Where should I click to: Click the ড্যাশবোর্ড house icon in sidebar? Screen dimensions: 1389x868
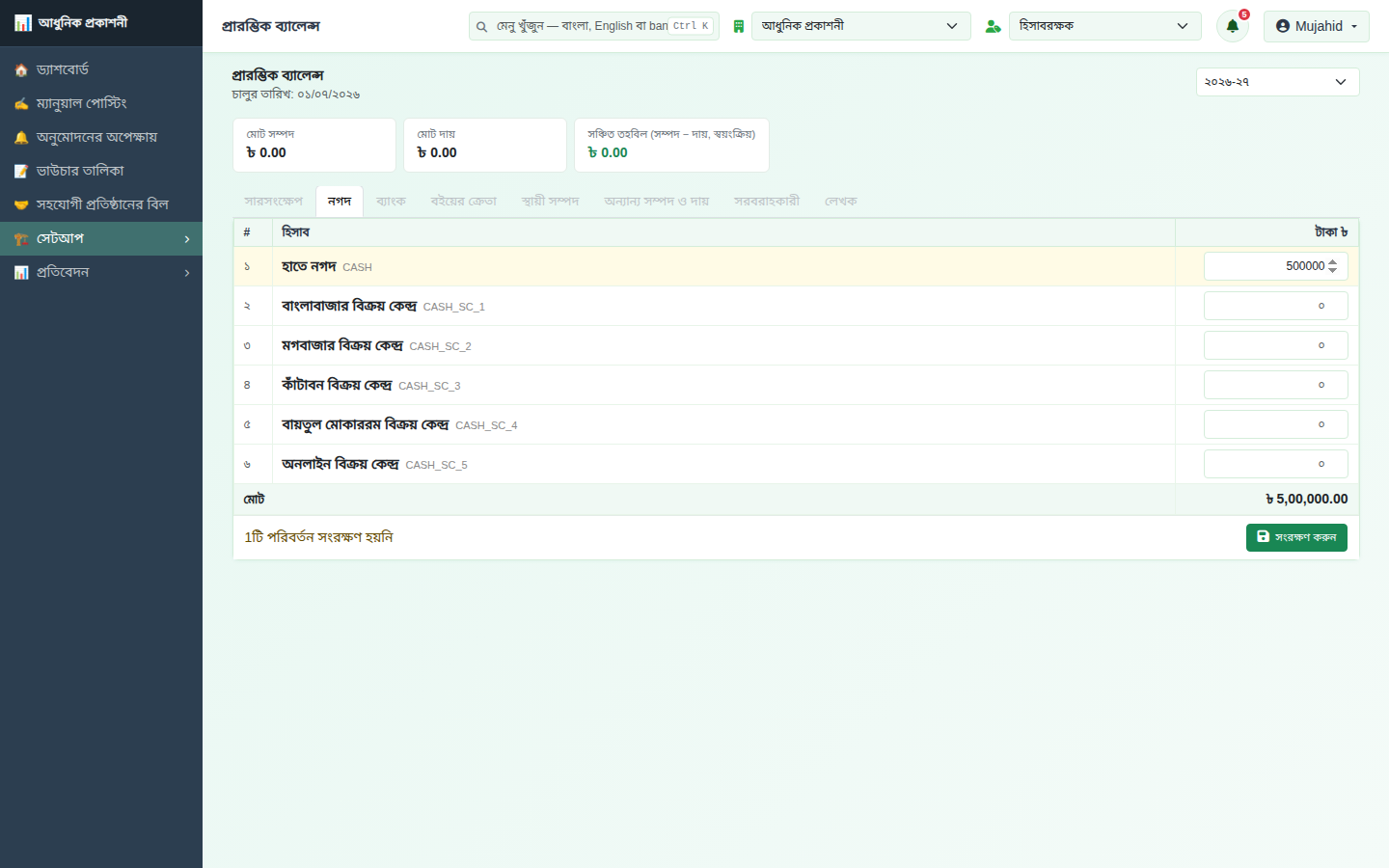pyautogui.click(x=21, y=70)
